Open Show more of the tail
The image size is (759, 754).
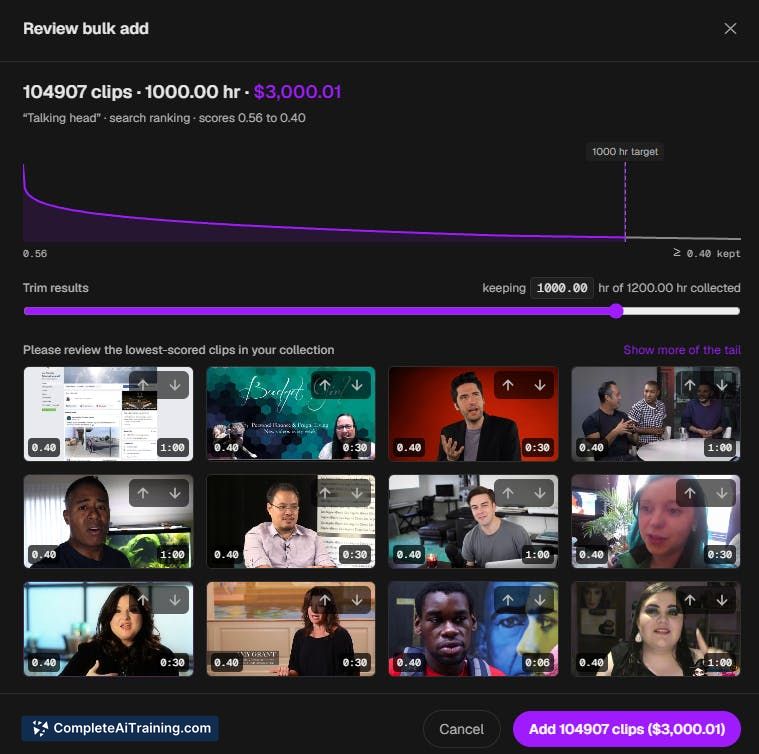pos(682,350)
